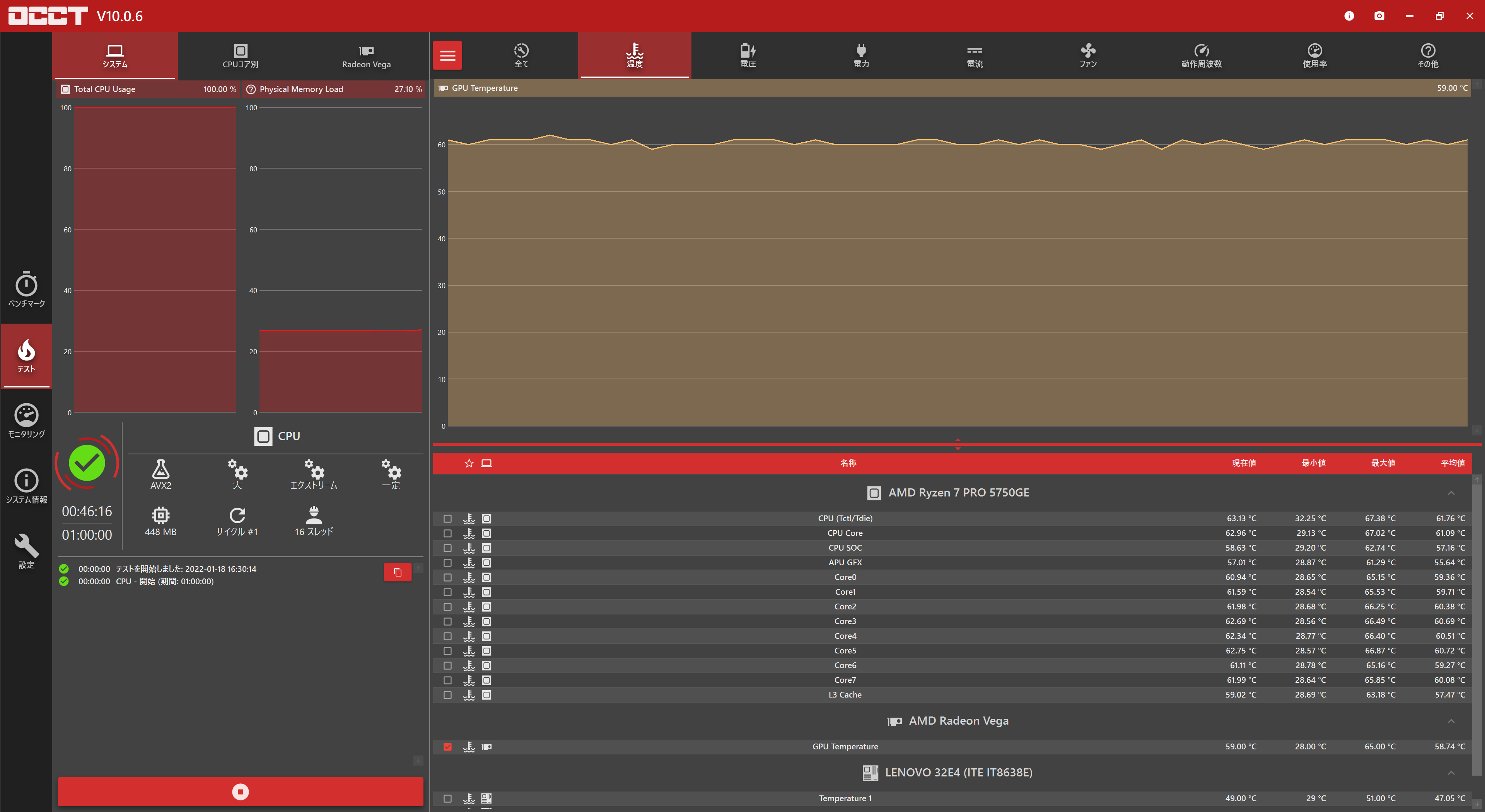The image size is (1485, 812).
Task: Change the Extreme mode option
Action: pos(314,474)
